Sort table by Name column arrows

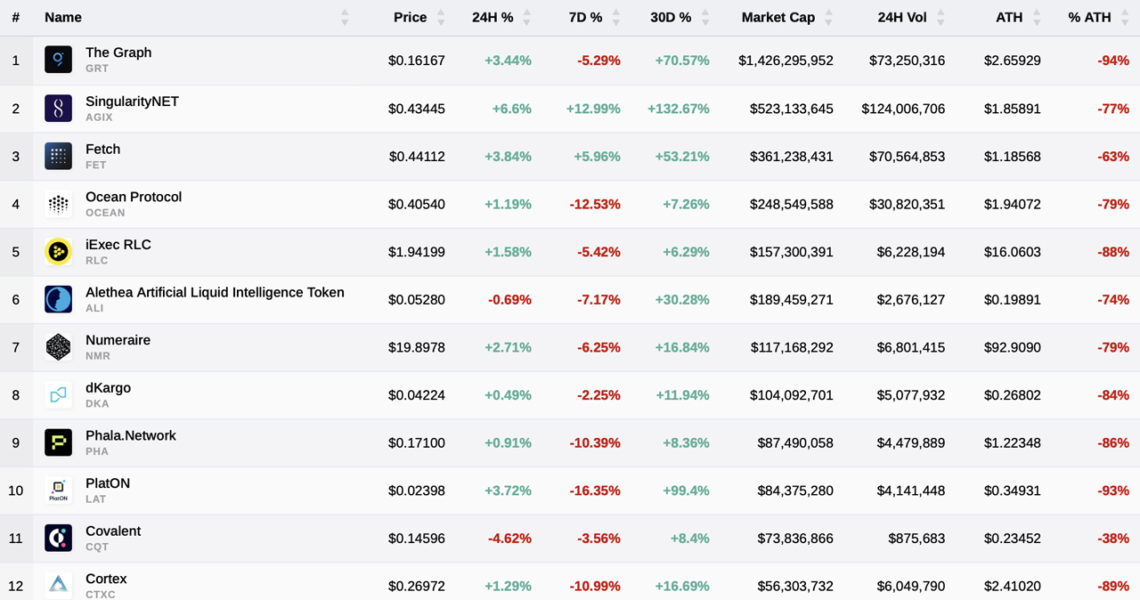tap(345, 17)
